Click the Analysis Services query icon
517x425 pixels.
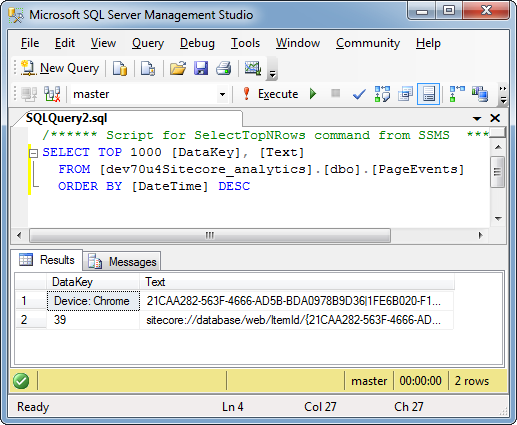[x=148, y=68]
